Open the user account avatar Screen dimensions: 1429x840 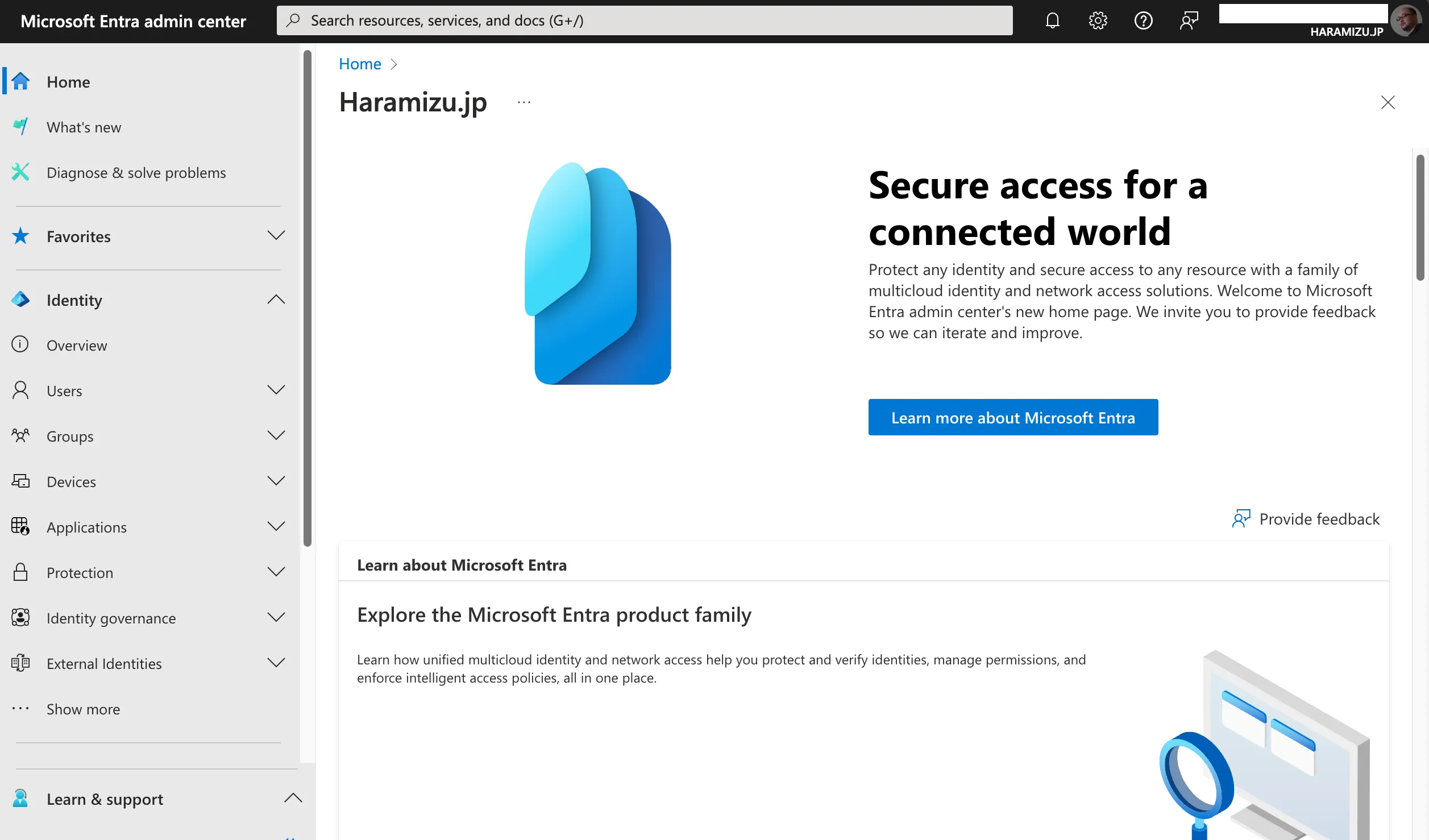(1406, 20)
